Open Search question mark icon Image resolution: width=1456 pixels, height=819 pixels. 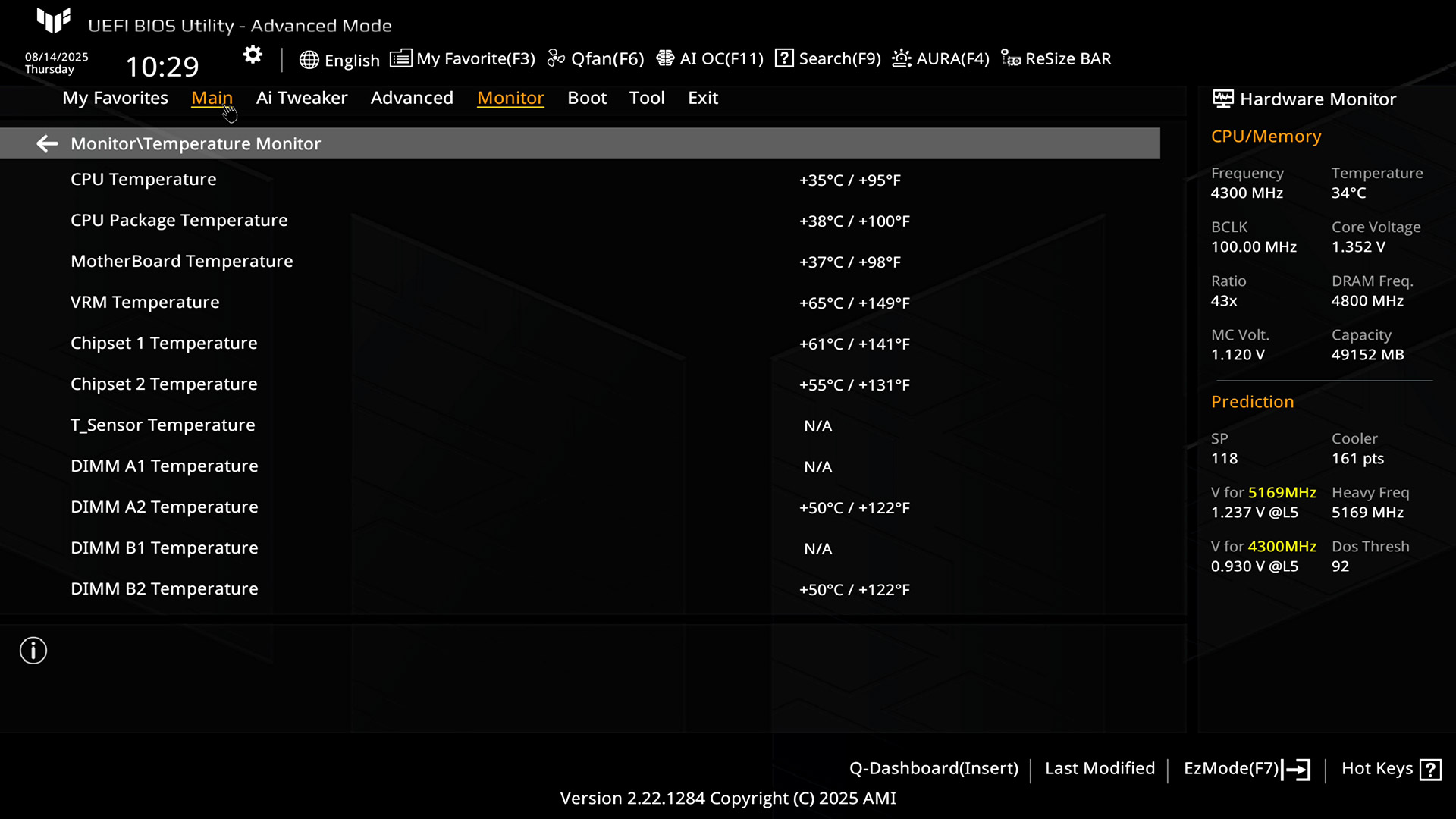(784, 58)
